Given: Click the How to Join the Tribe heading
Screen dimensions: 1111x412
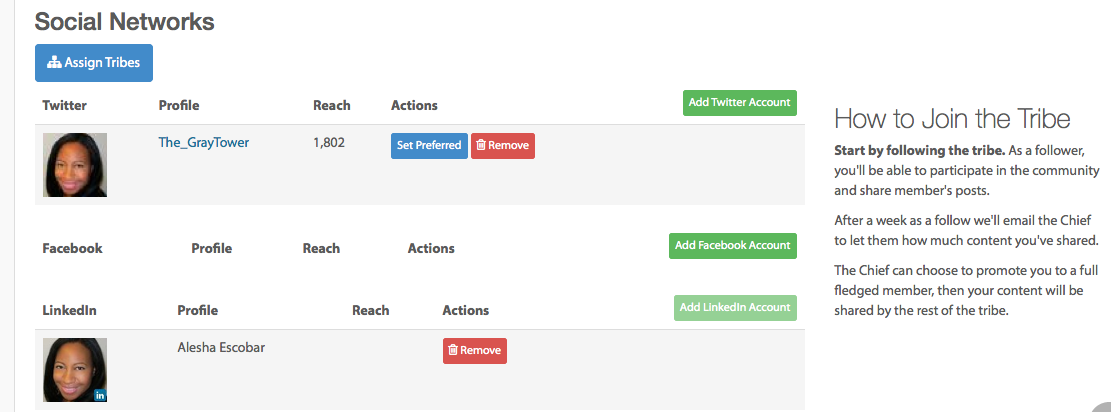Looking at the screenshot, I should [x=952, y=118].
